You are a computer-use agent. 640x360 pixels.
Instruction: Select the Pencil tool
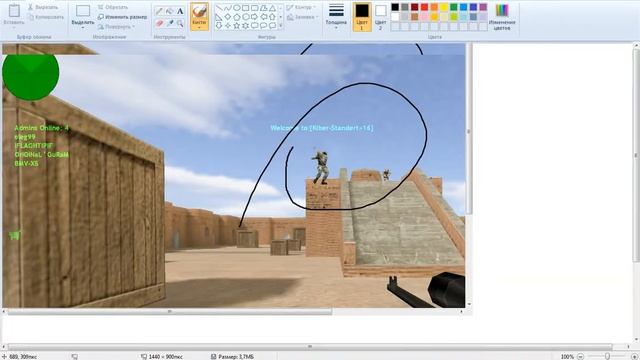click(x=159, y=11)
